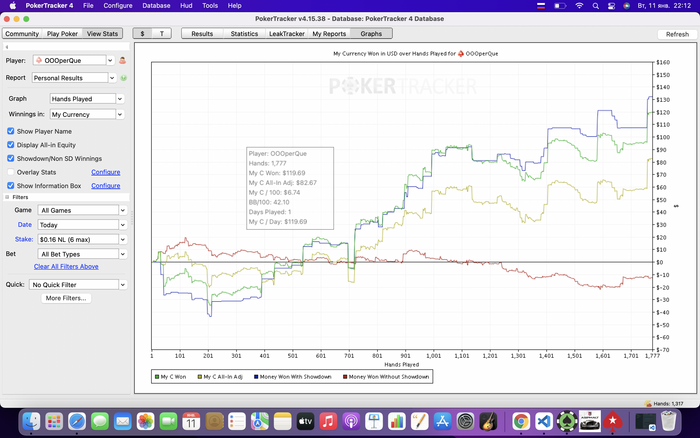The height and width of the screenshot is (438, 700).
Task: Open the Winnings in dropdown
Action: click(87, 114)
